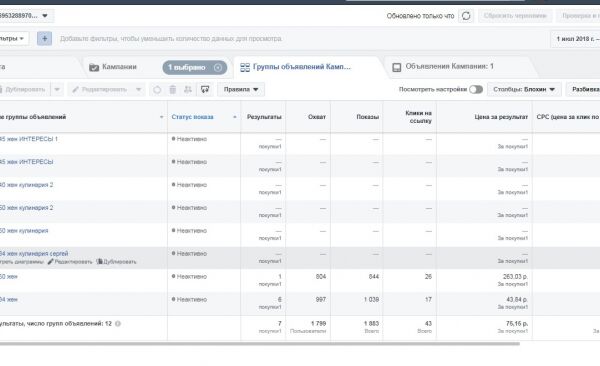
Task: Click the toolbar Дублировать button
Action: [x=25, y=90]
